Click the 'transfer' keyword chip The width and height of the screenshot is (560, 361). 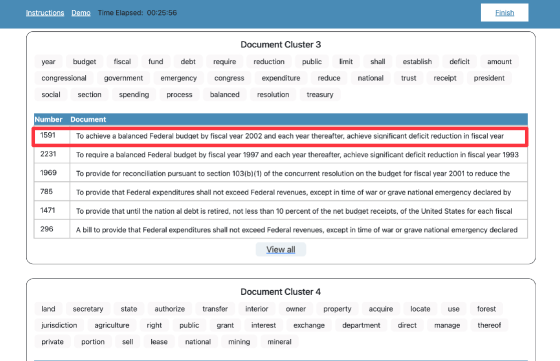215,309
